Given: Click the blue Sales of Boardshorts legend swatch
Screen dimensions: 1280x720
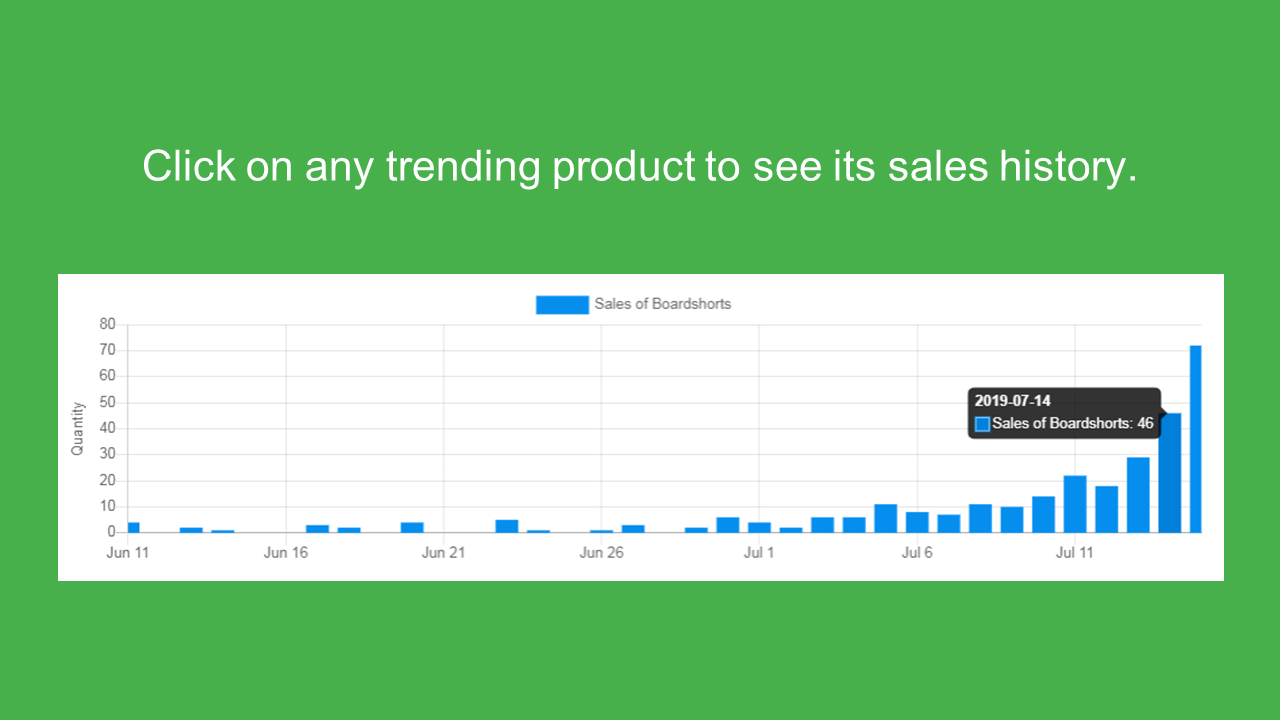Looking at the screenshot, I should 562,304.
